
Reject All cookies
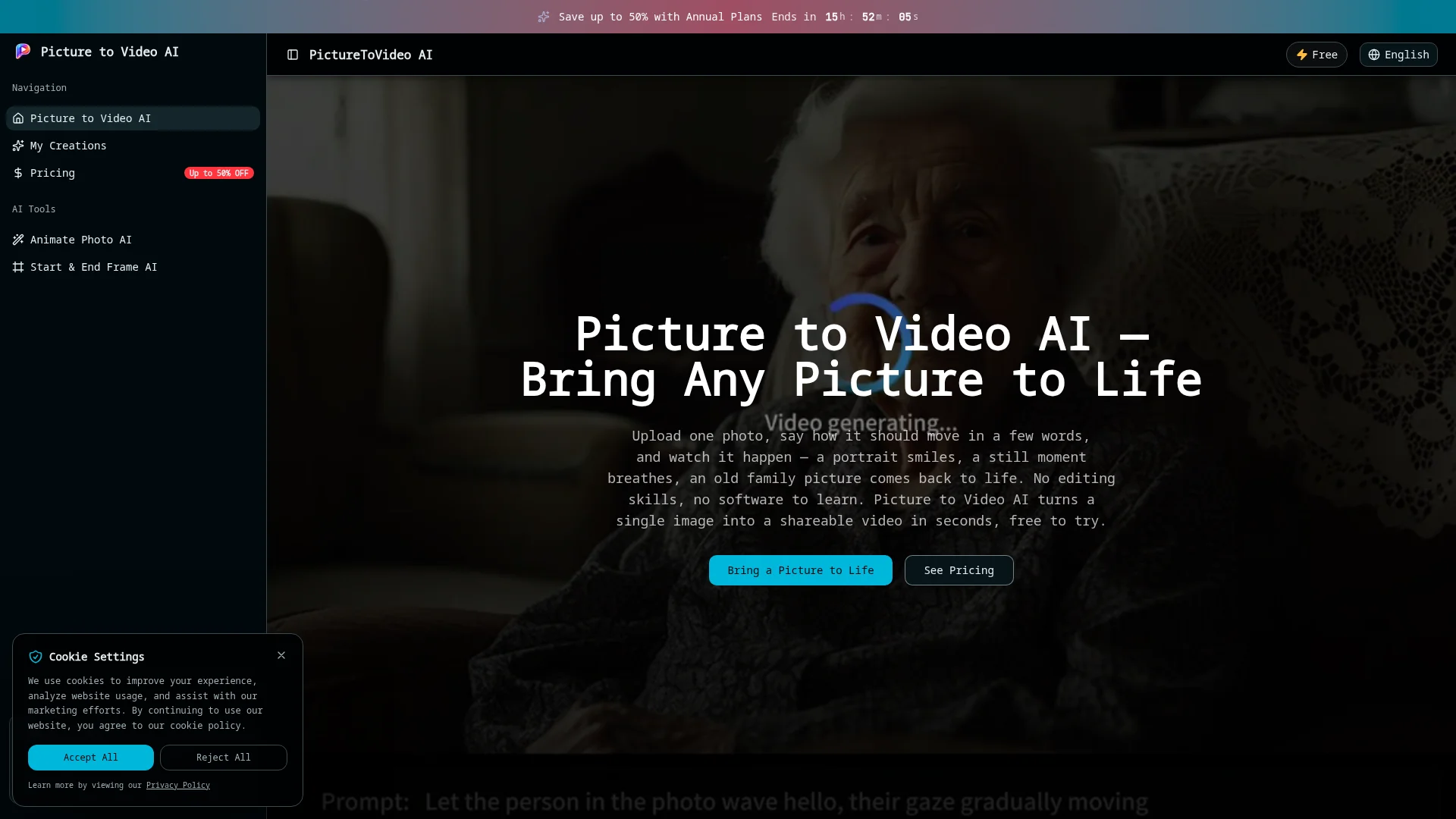pos(224,758)
